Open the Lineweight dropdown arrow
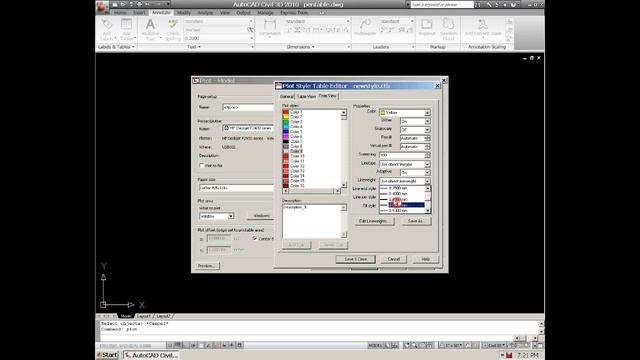Viewport: 640px width, 360px height. (x=427, y=181)
